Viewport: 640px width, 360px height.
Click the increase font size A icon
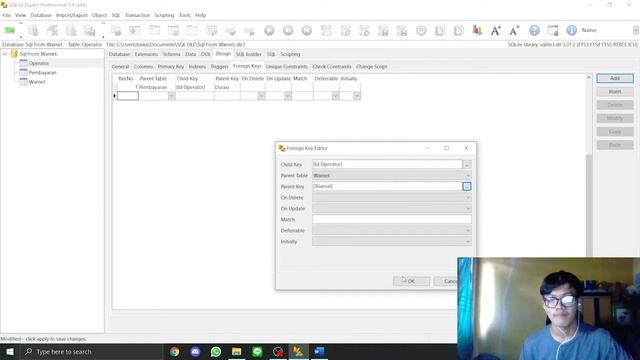(x=496, y=30)
